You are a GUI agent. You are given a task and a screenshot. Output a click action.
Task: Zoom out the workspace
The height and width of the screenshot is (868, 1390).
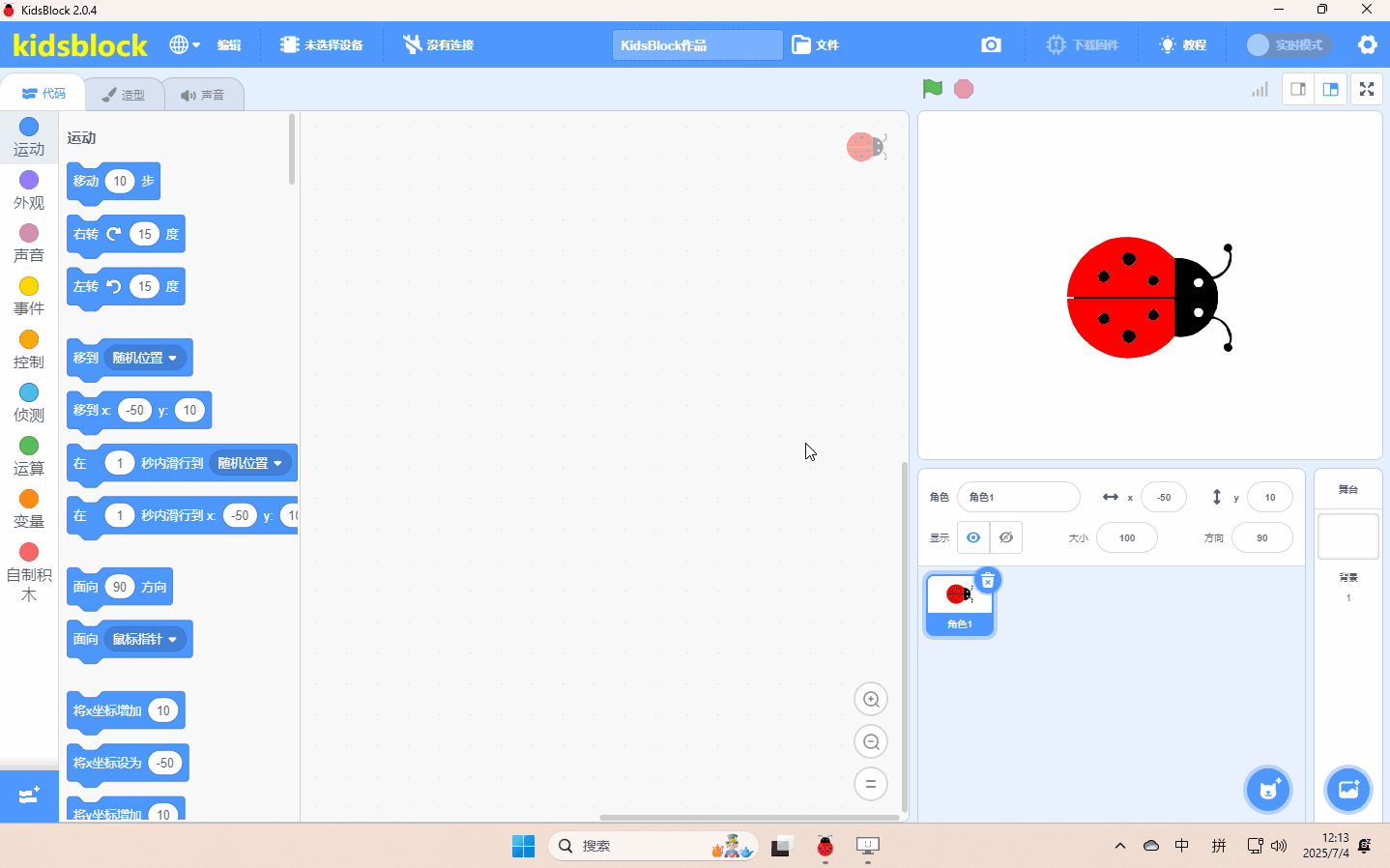(871, 741)
